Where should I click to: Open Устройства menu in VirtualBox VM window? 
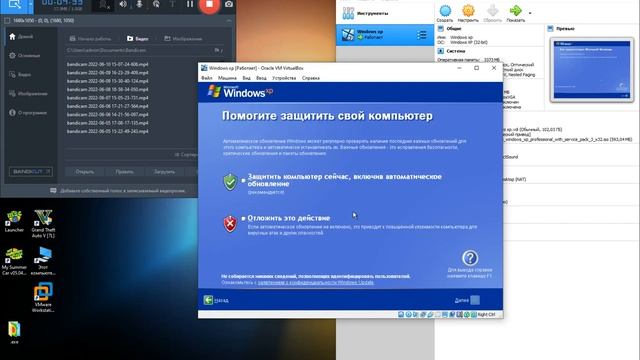[x=284, y=78]
